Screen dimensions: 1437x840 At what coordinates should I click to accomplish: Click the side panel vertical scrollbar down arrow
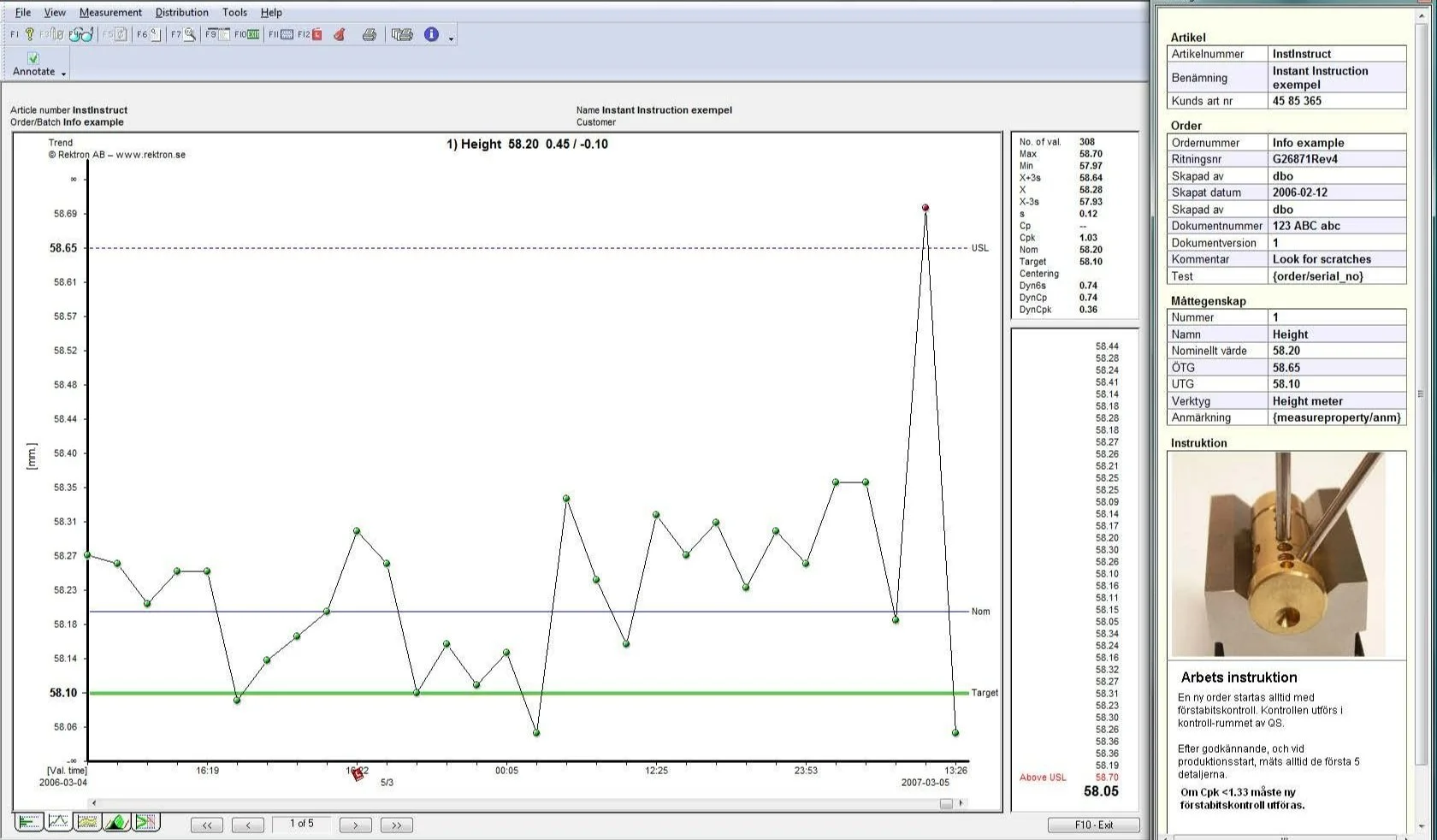pyautogui.click(x=1422, y=826)
